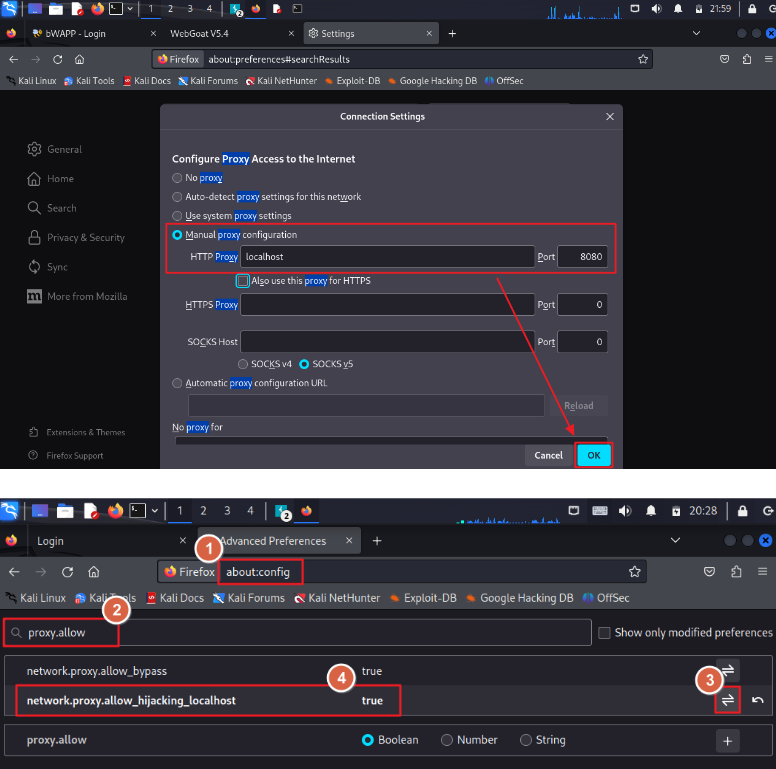
Task: Click back arrow in upper Firefox toolbar
Action: [x=14, y=59]
